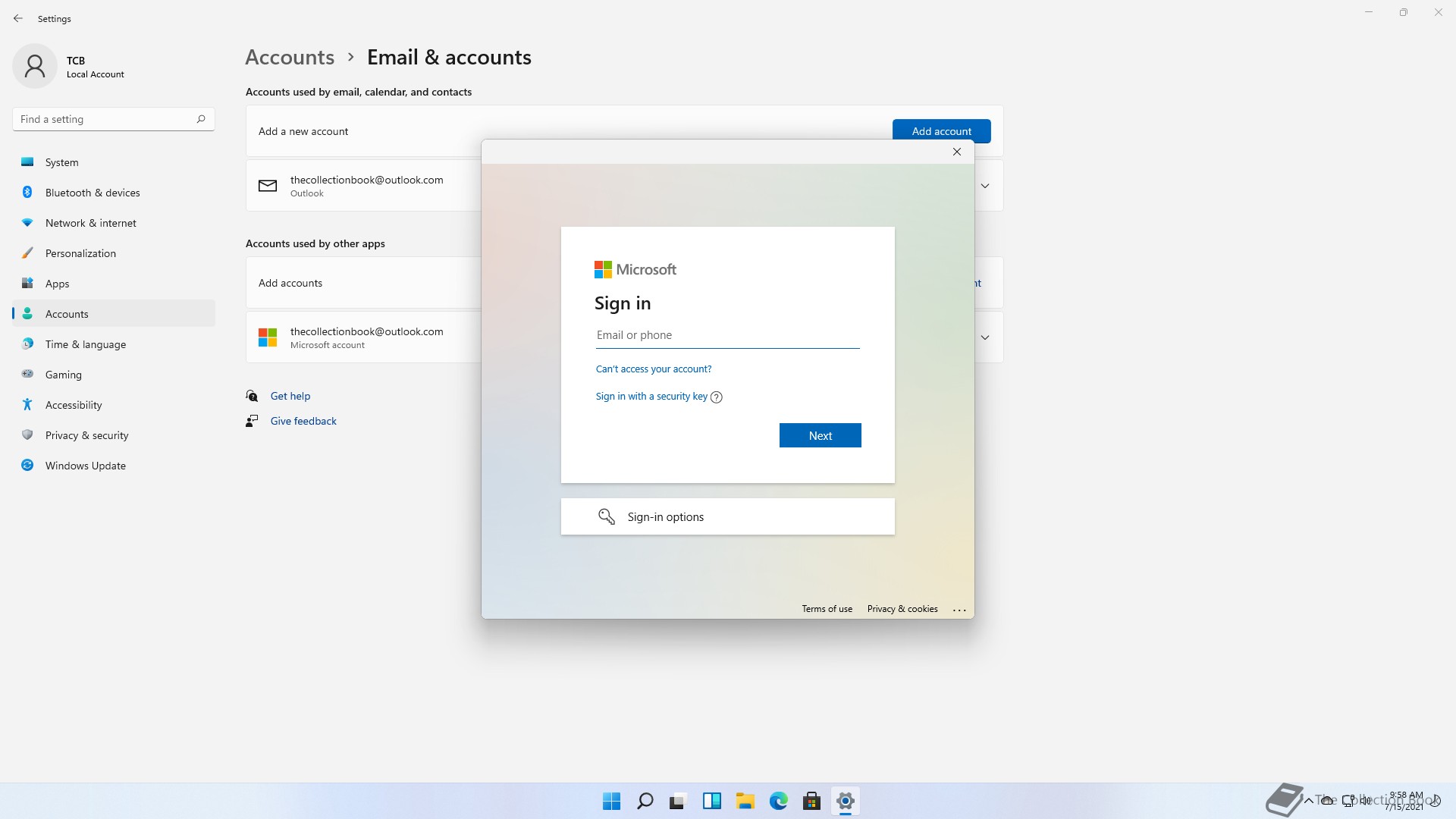Go to Network & internet settings

[114, 223]
